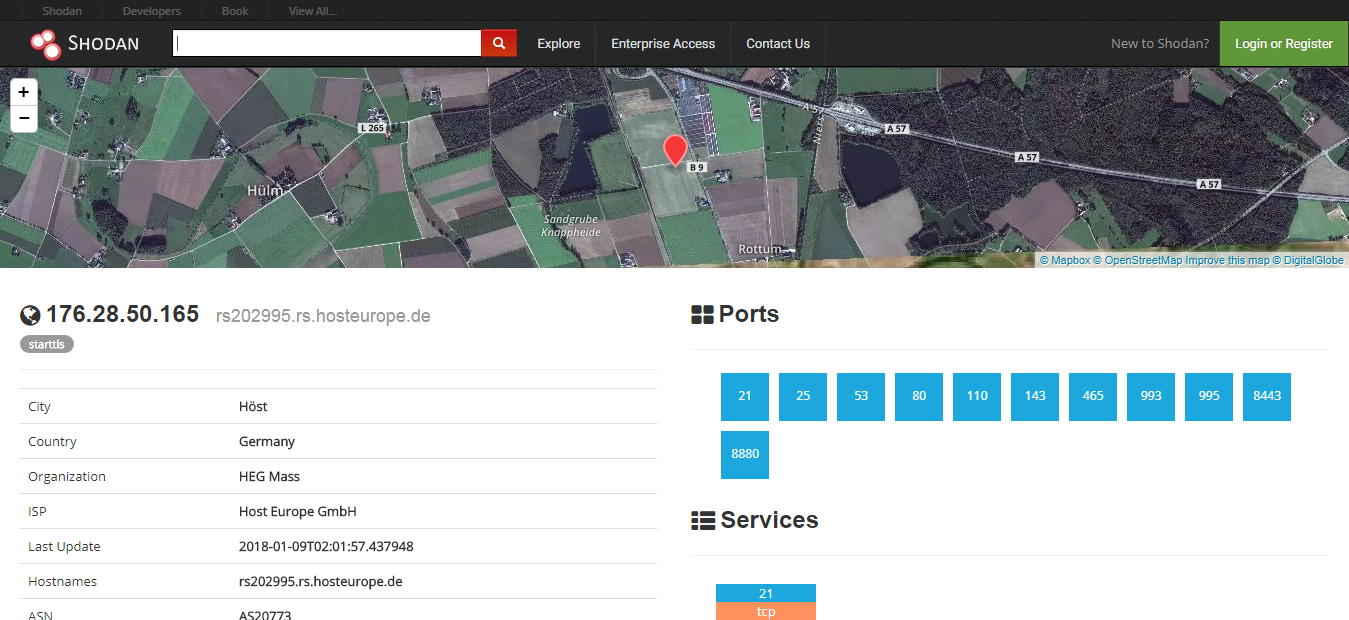Image resolution: width=1349 pixels, height=620 pixels.
Task: Click rs202995.rs.hosteurope.de next to IP heading
Action: (323, 316)
